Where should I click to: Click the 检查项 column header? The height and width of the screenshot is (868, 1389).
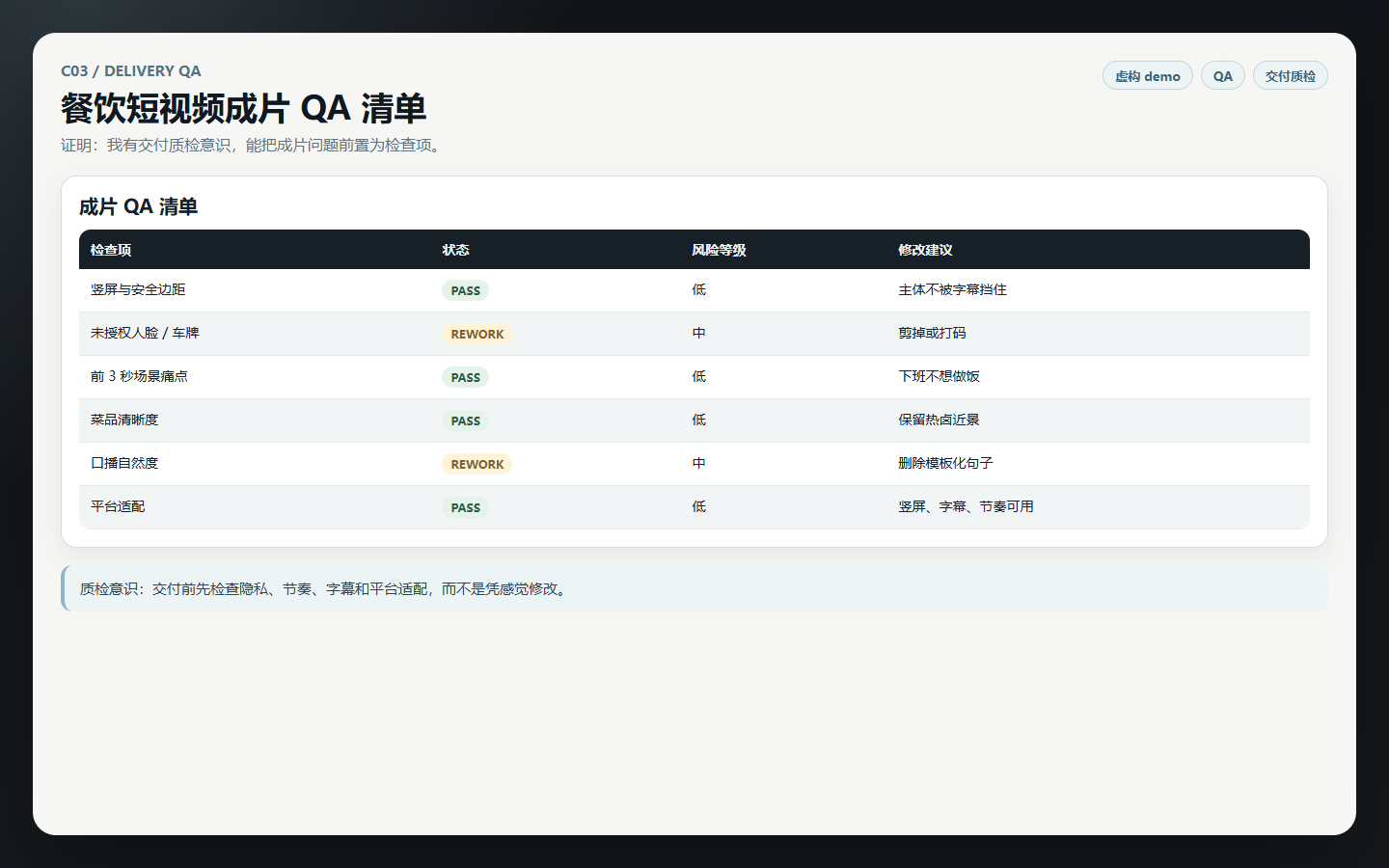(x=111, y=250)
